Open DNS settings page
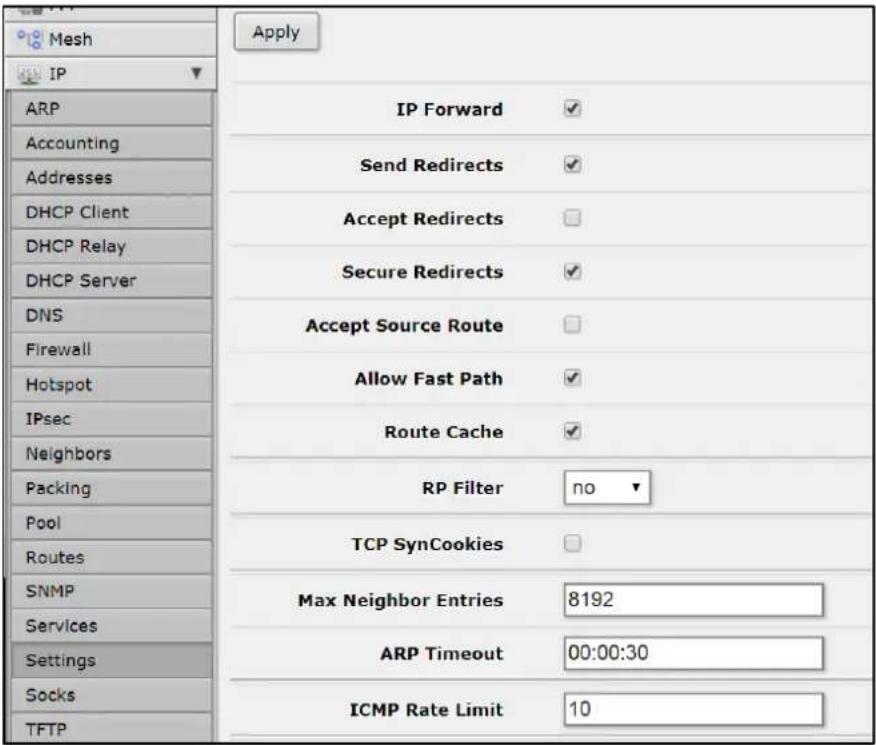Image resolution: width=876 pixels, height=745 pixels. [112, 316]
